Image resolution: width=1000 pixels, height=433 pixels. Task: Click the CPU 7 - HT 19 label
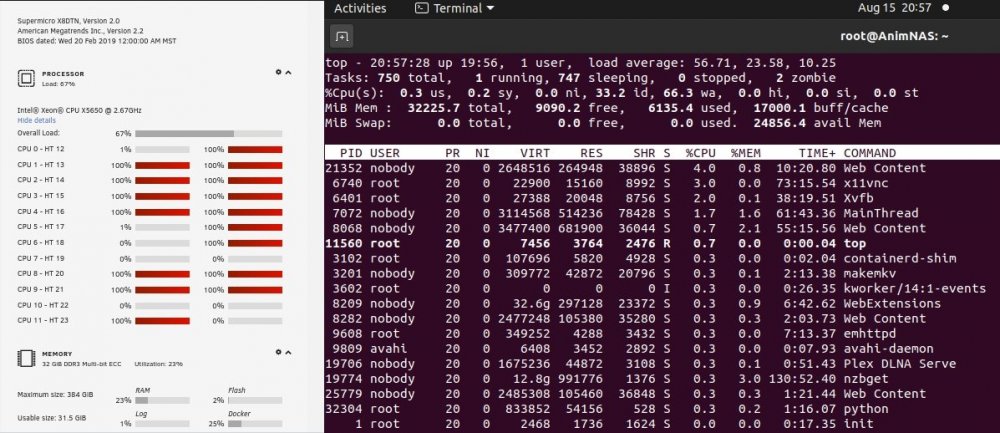[41, 259]
